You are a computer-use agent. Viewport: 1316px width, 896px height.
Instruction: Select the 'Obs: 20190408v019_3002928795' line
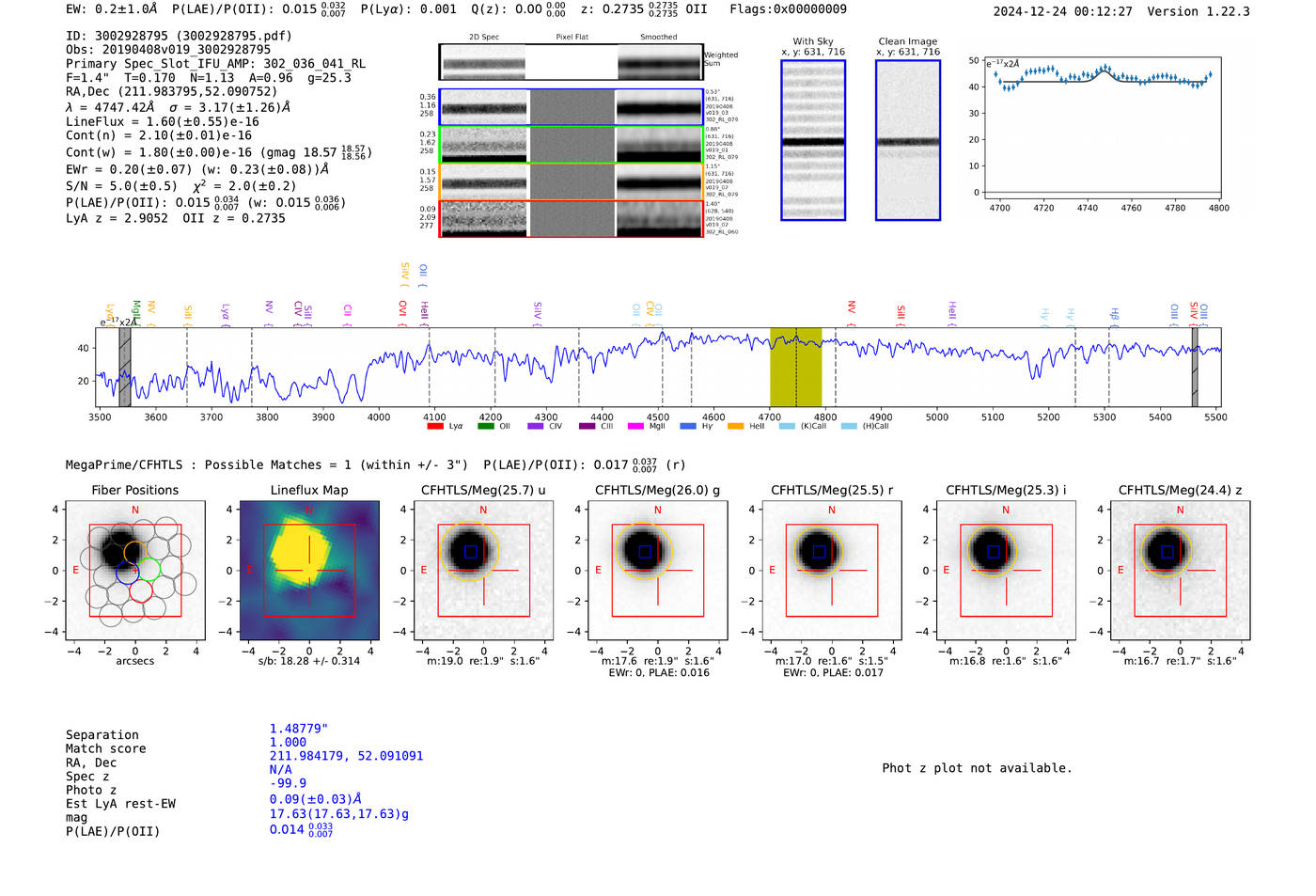(168, 50)
